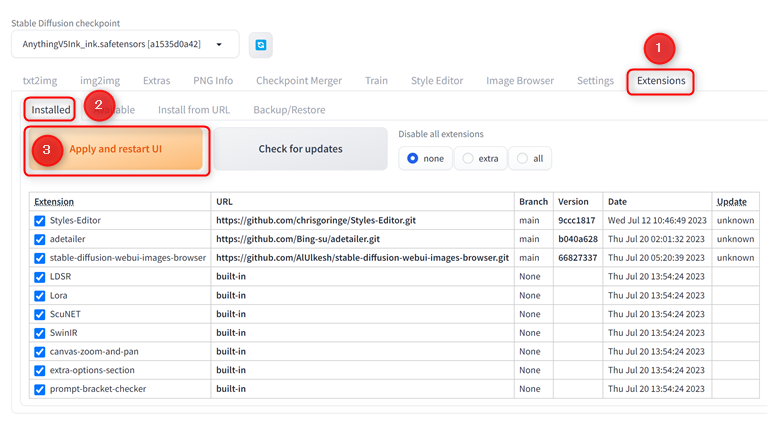Toggle the adetailer extension checkbox
768x423 pixels.
tap(40, 239)
